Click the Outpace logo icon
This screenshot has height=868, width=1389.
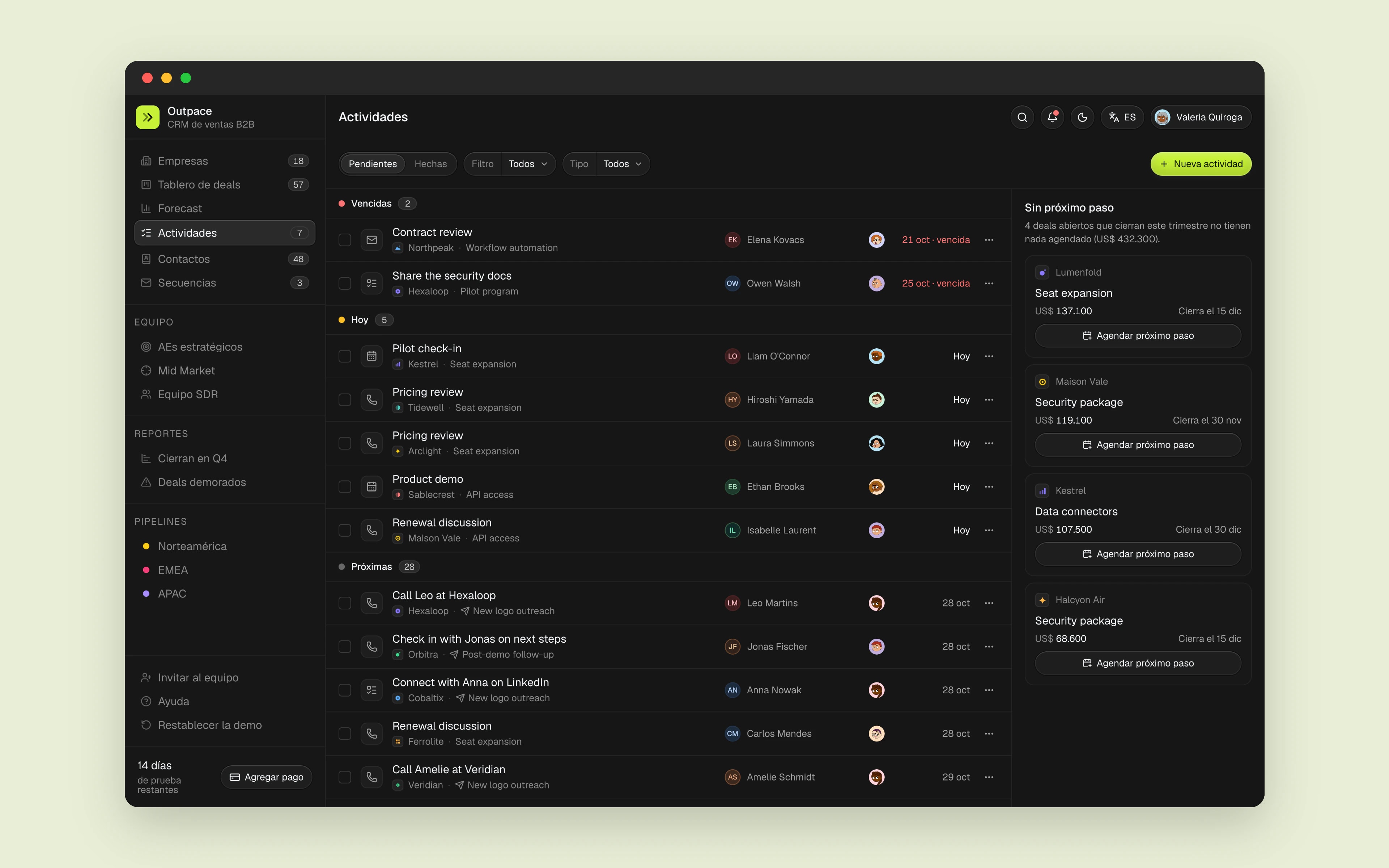click(148, 117)
